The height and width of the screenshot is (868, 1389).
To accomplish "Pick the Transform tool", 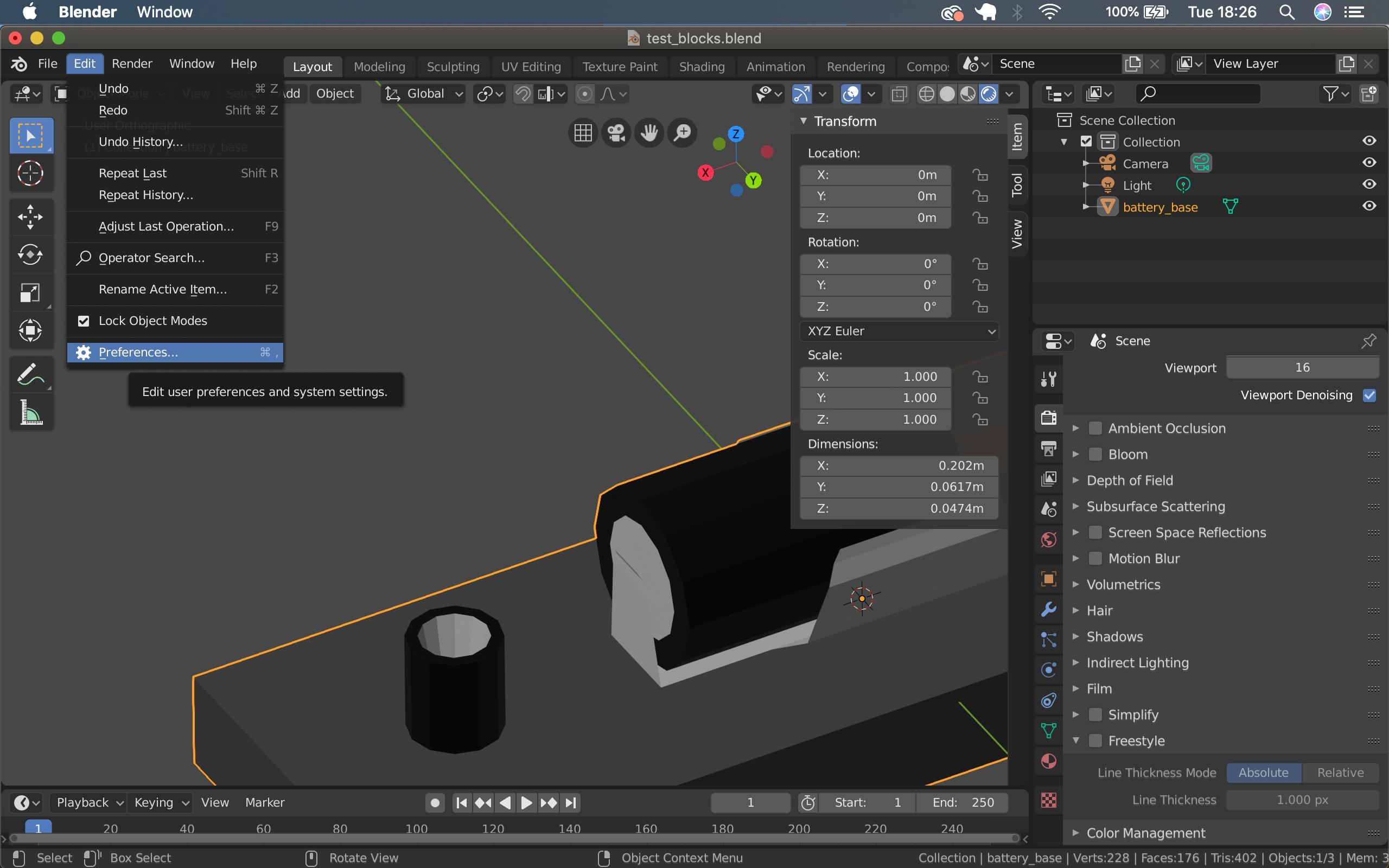I will (31, 330).
